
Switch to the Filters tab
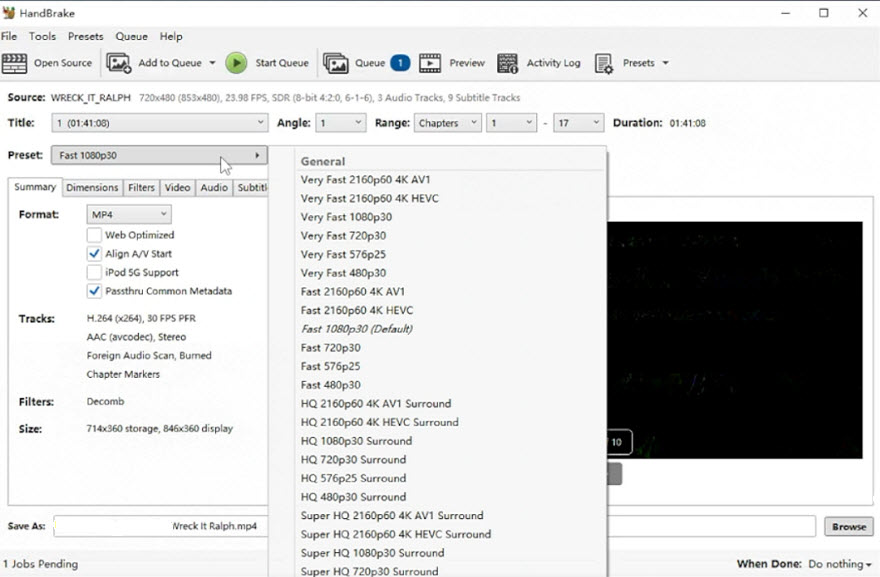point(141,187)
